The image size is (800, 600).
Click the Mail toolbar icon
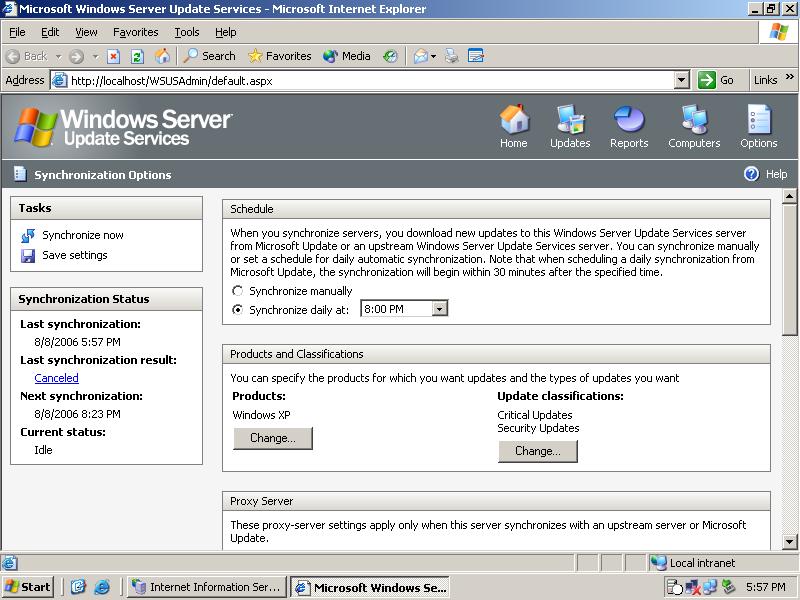(420, 56)
